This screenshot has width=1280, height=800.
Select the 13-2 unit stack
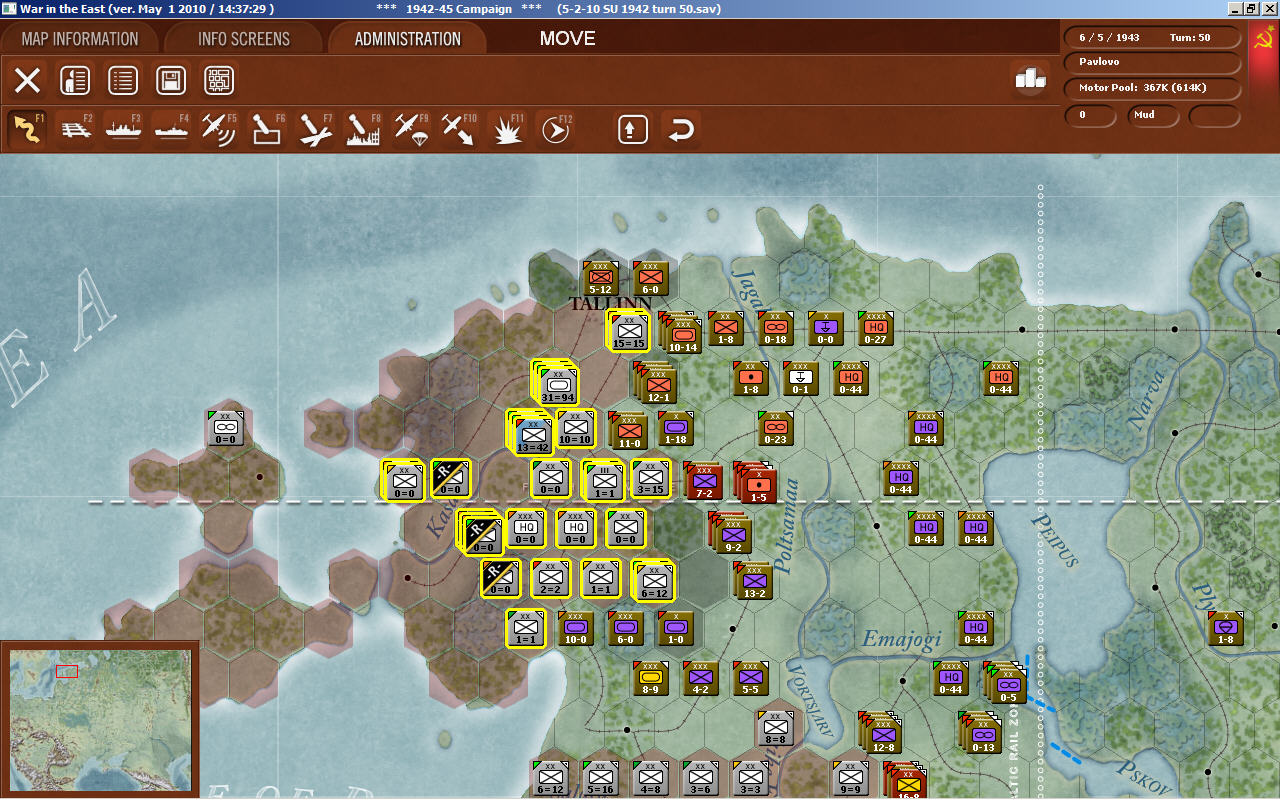(753, 581)
